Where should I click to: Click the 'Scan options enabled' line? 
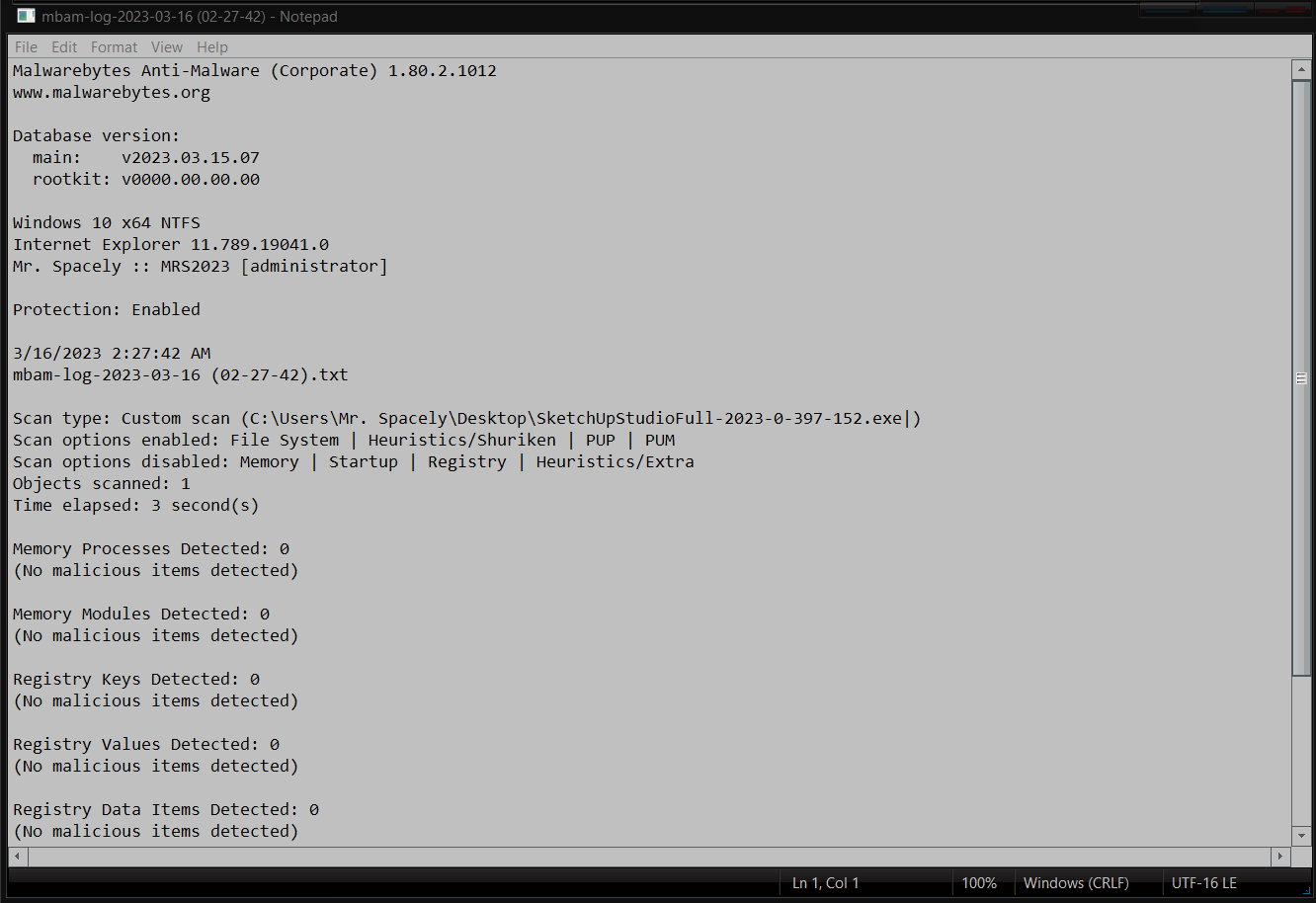point(345,441)
